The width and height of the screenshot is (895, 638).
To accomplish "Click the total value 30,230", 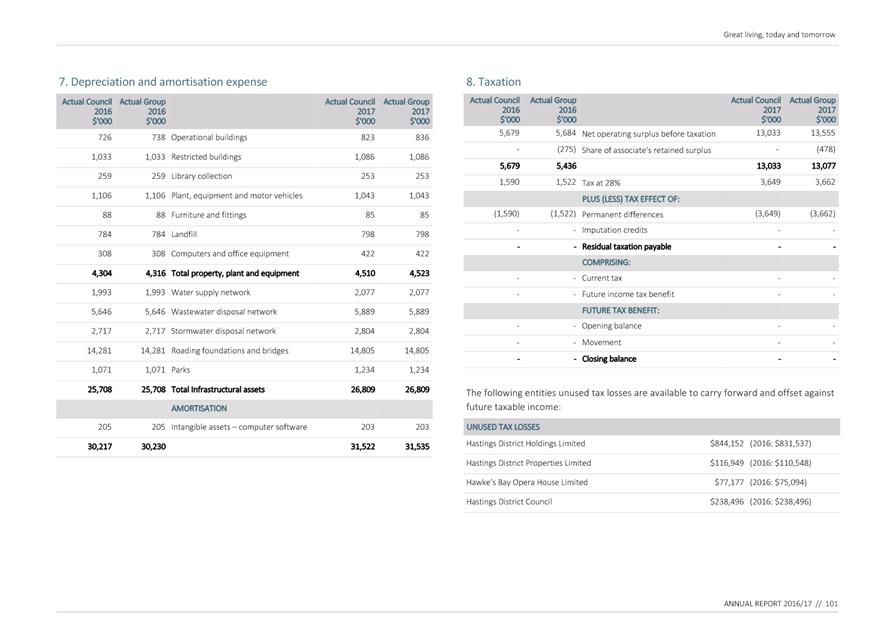I will point(154,447).
